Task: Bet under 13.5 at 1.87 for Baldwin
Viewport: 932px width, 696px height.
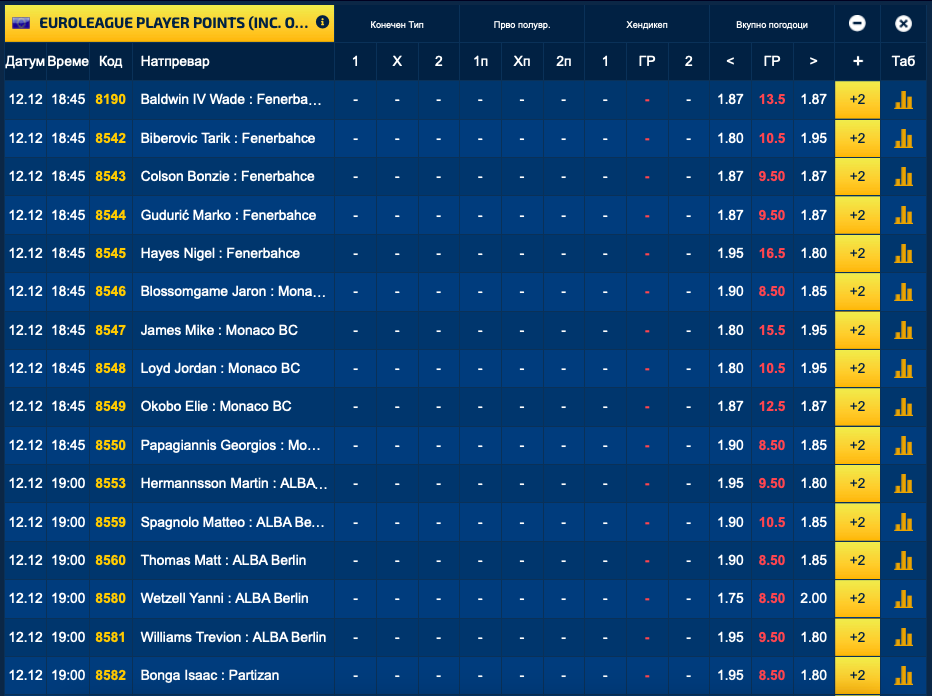Action: [730, 99]
